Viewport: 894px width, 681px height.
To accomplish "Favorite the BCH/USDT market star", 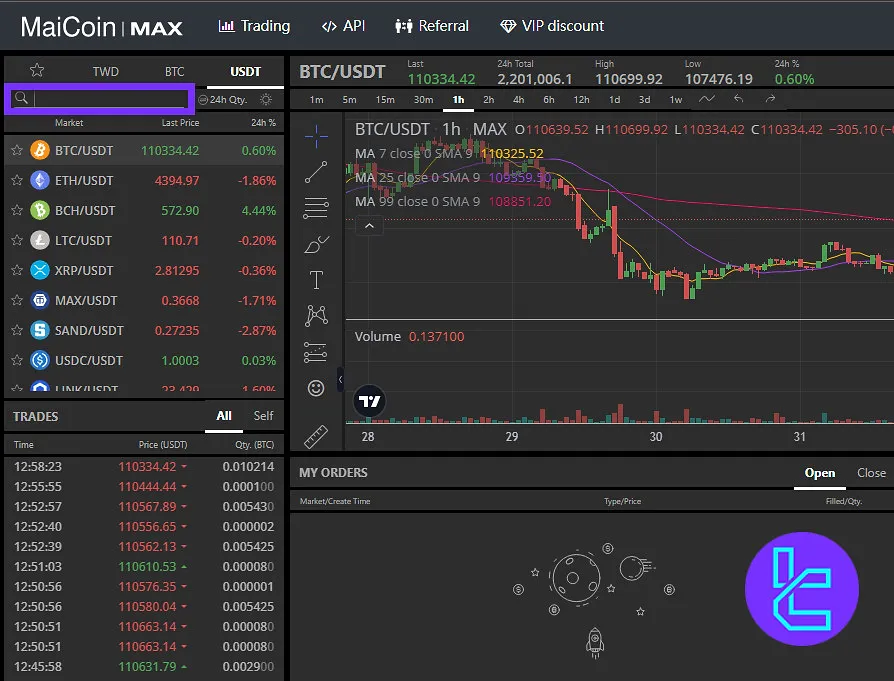I will (17, 210).
